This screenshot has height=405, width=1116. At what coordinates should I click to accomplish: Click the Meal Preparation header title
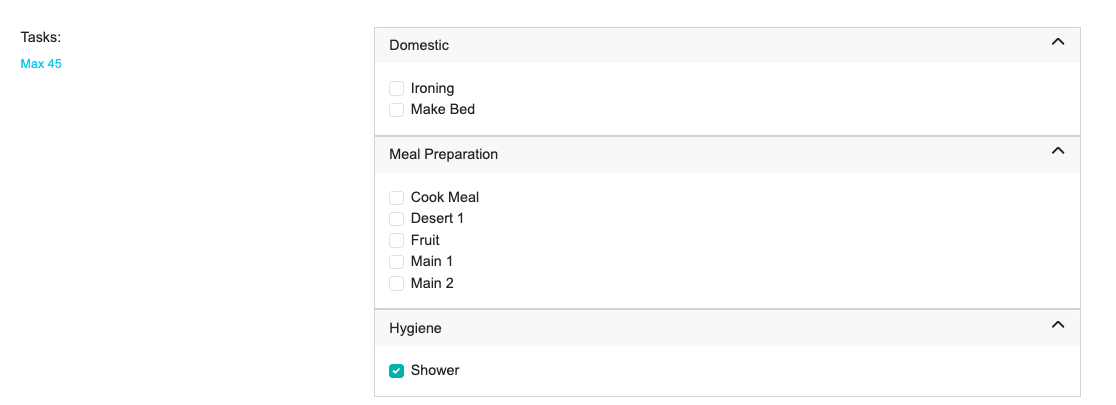coord(443,154)
